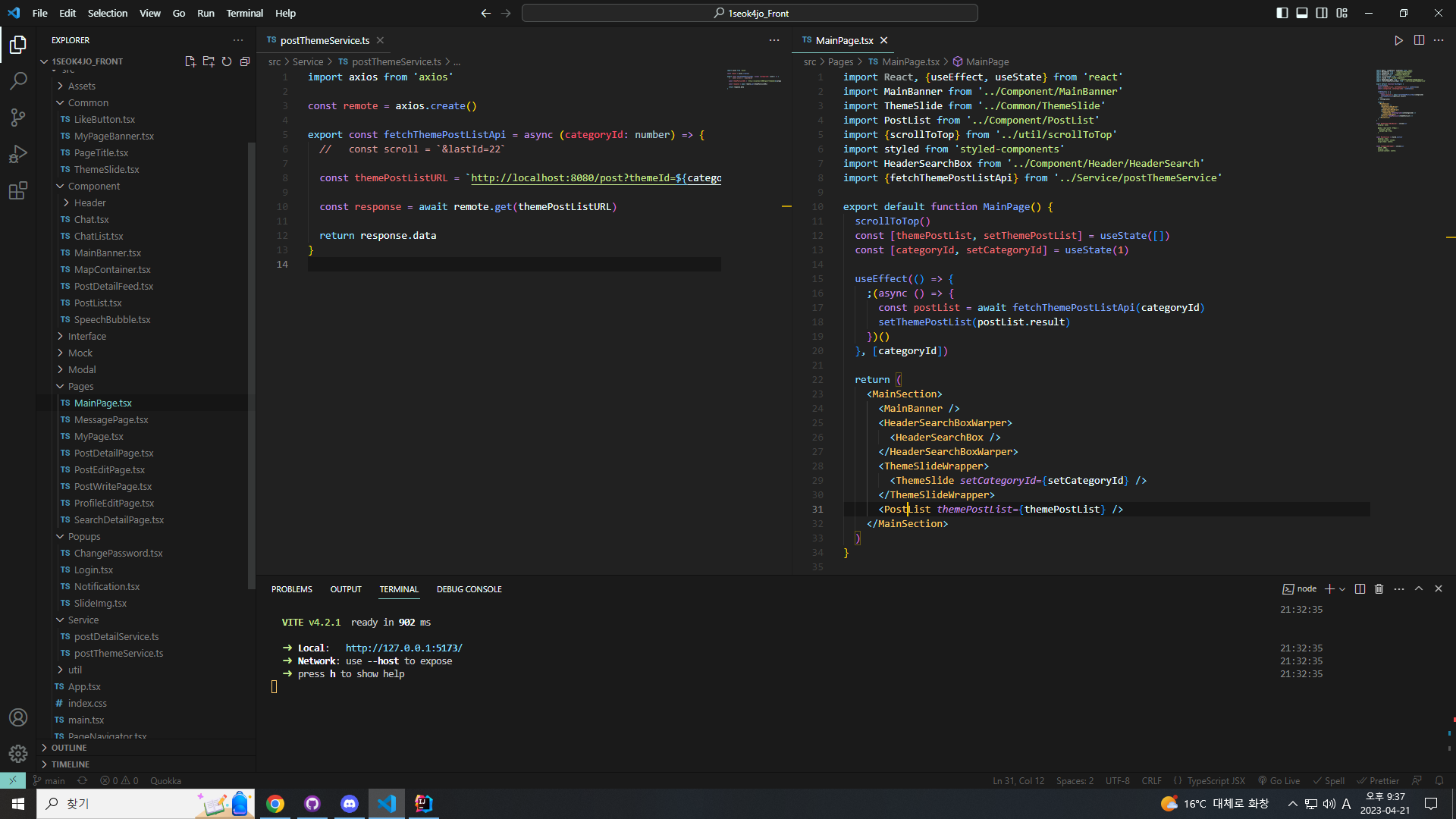Collapse all folders in Explorer

(x=245, y=61)
